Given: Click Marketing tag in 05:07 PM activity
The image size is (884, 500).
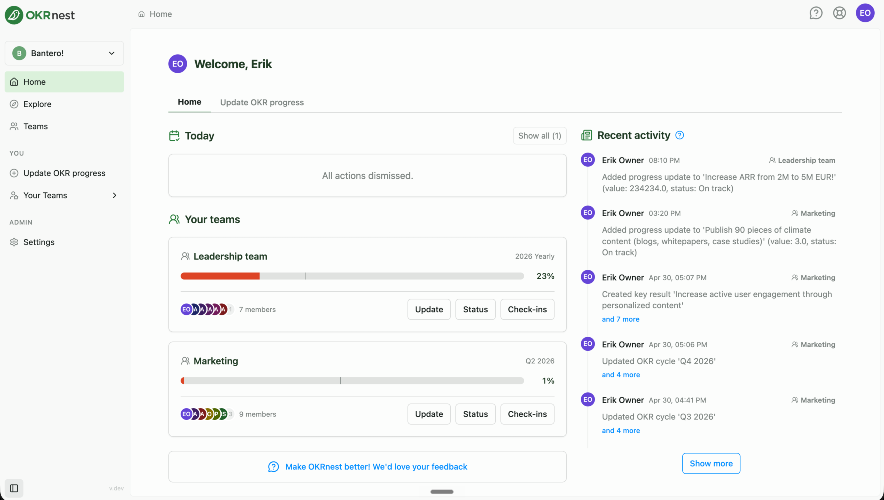Looking at the screenshot, I should click(813, 278).
